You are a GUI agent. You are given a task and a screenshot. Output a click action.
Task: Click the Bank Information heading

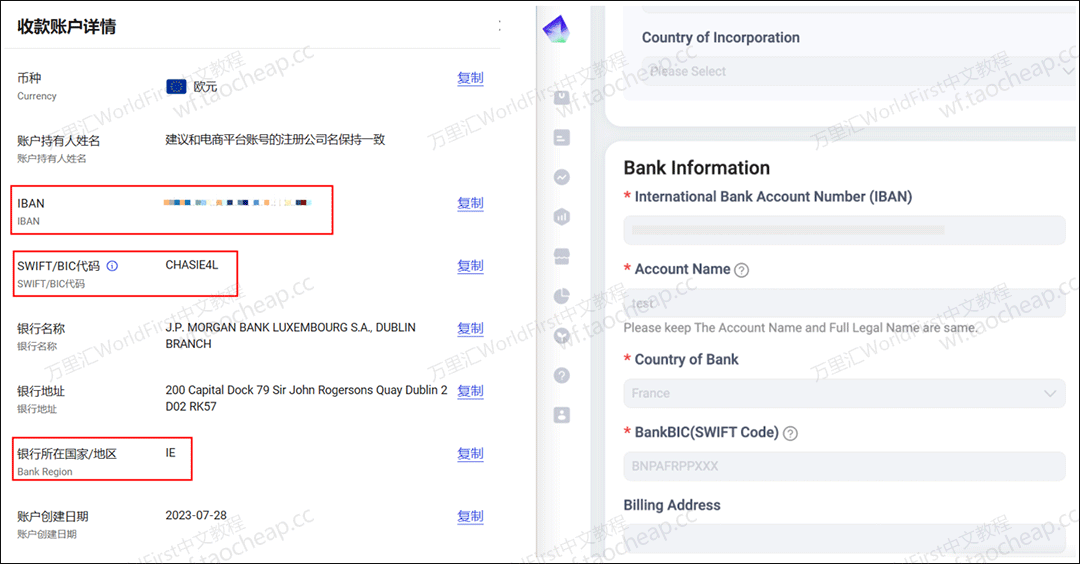[x=696, y=167]
